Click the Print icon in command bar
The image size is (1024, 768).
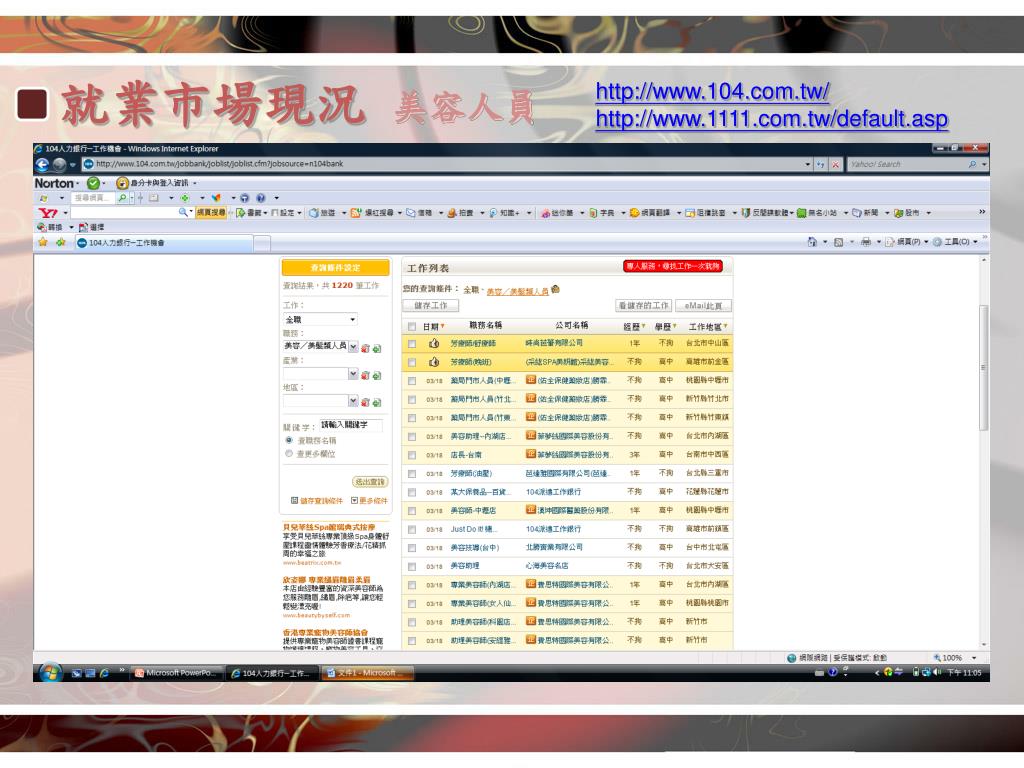tap(865, 242)
